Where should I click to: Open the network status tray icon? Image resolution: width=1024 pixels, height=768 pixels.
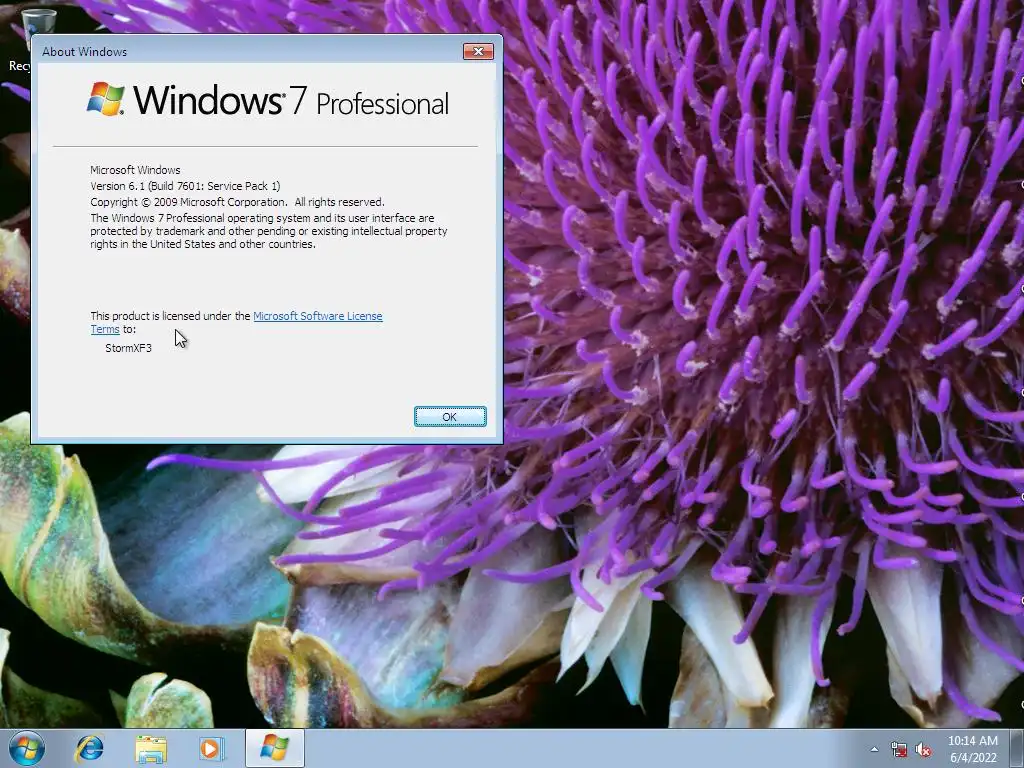coord(899,749)
